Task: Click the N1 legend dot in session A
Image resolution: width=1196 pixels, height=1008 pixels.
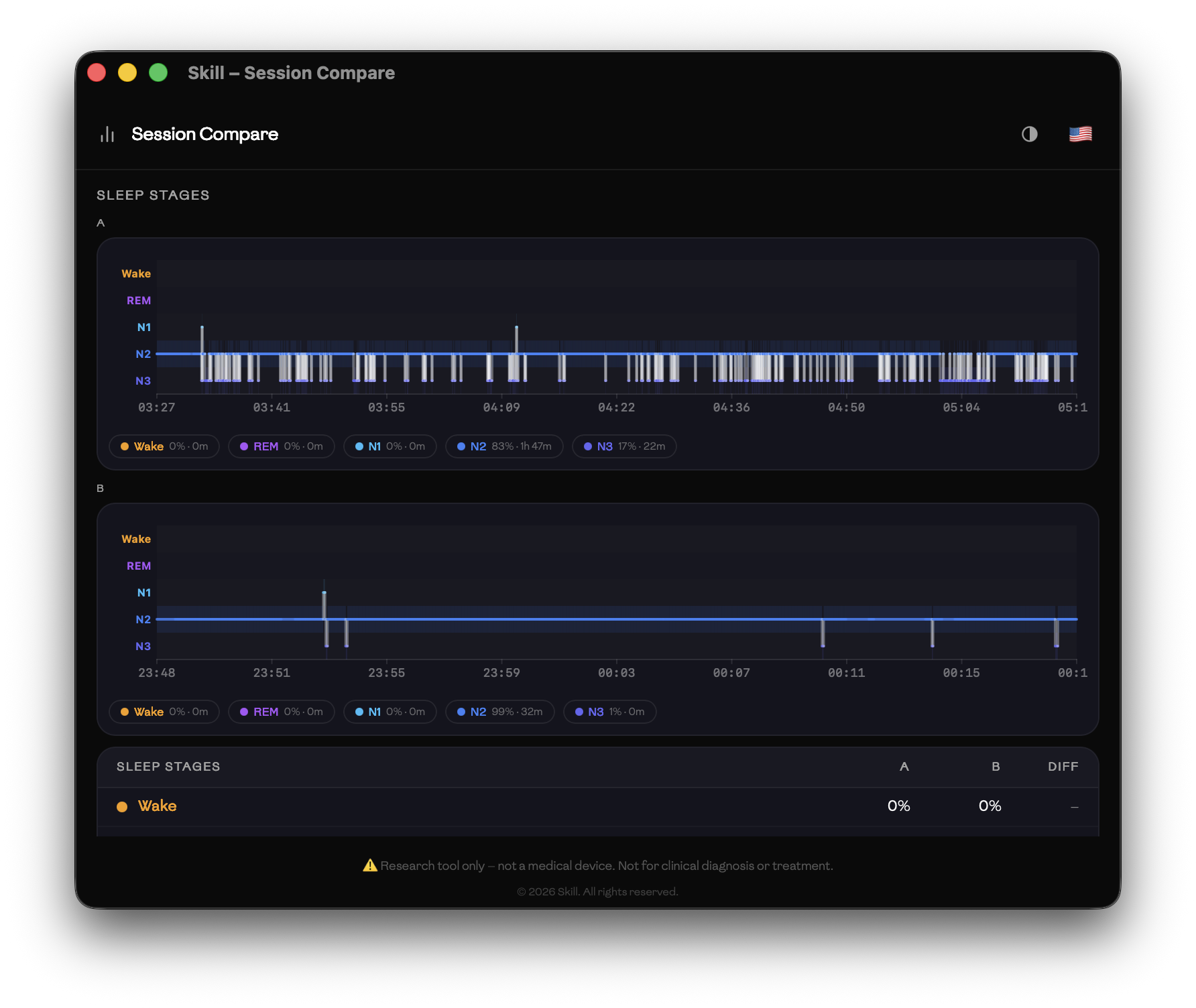Action: (359, 446)
